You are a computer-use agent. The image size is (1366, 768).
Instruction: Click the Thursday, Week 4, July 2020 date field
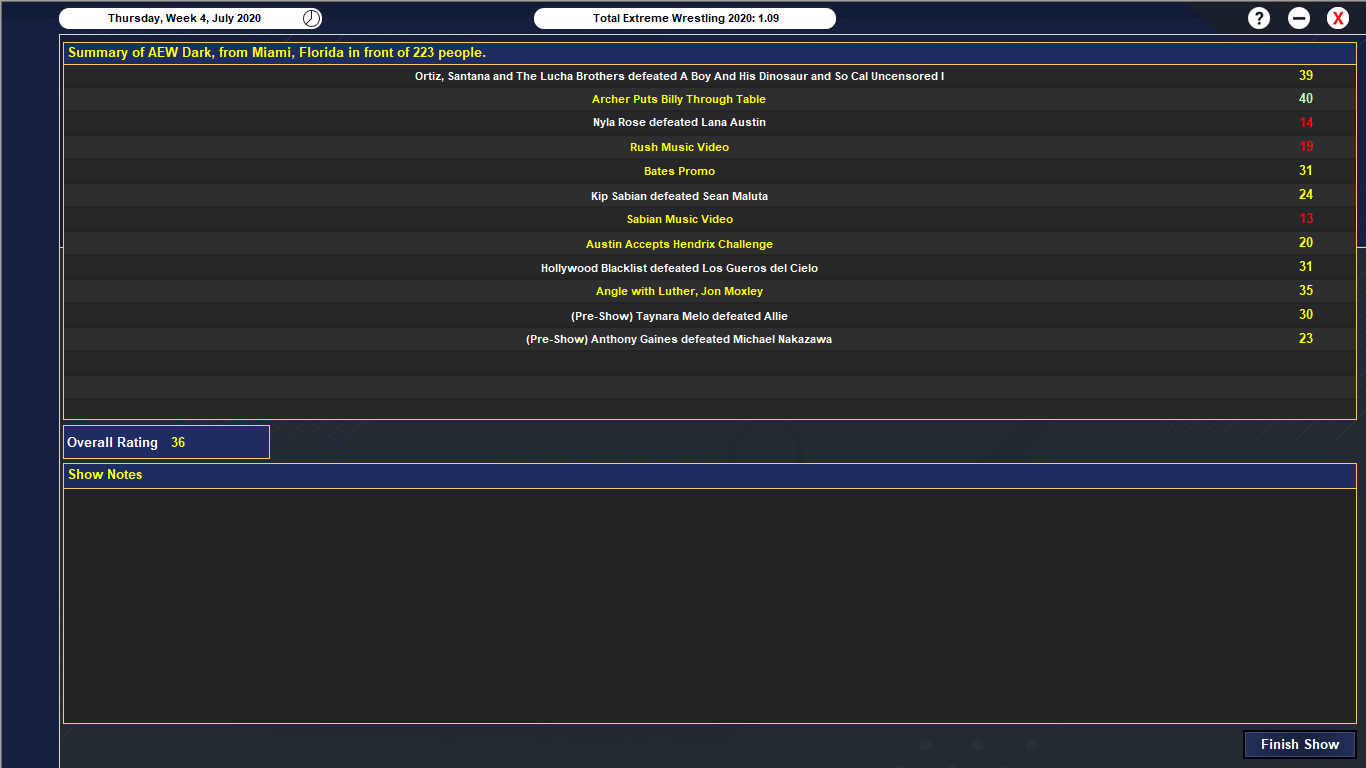pos(184,18)
